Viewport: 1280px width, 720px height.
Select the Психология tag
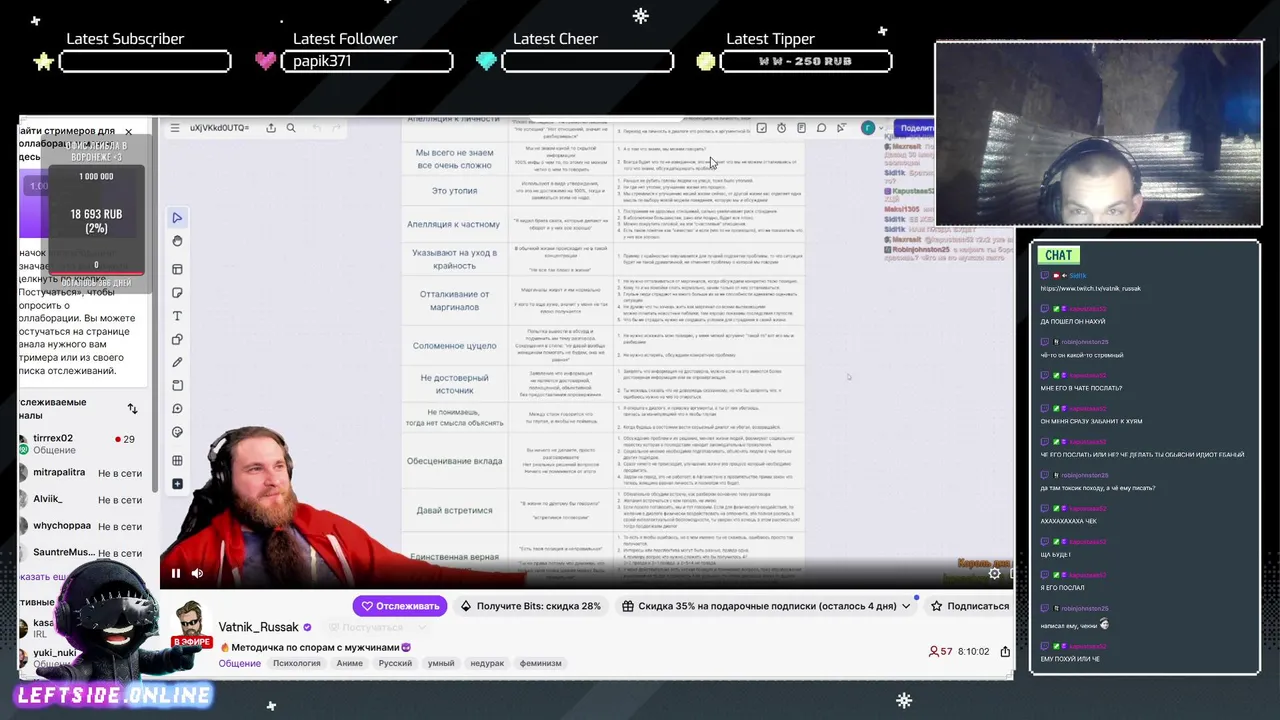(x=297, y=663)
